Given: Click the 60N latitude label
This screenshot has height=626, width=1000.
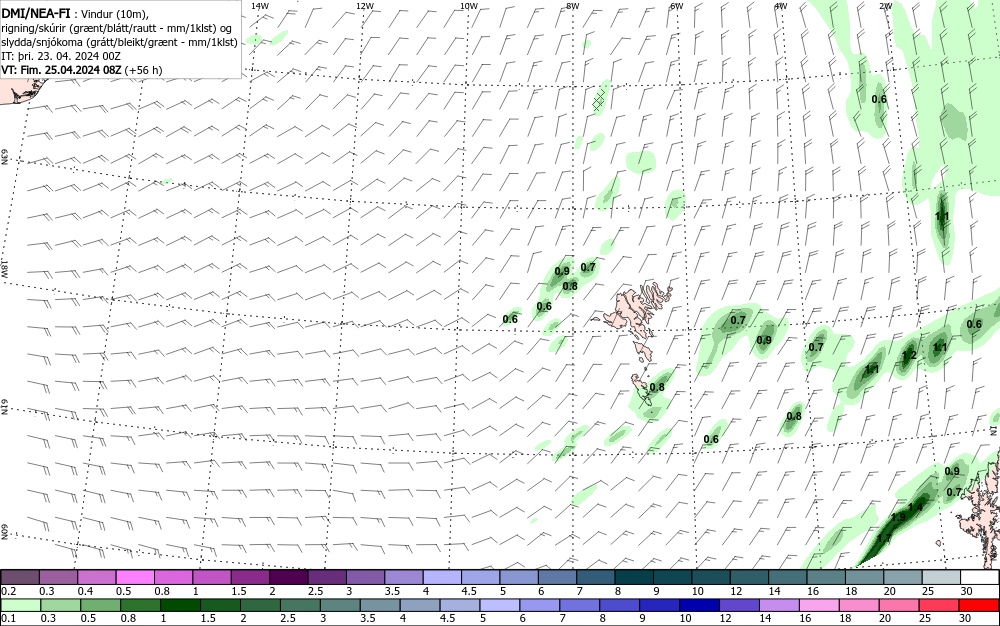Looking at the screenshot, I should coord(4,532).
